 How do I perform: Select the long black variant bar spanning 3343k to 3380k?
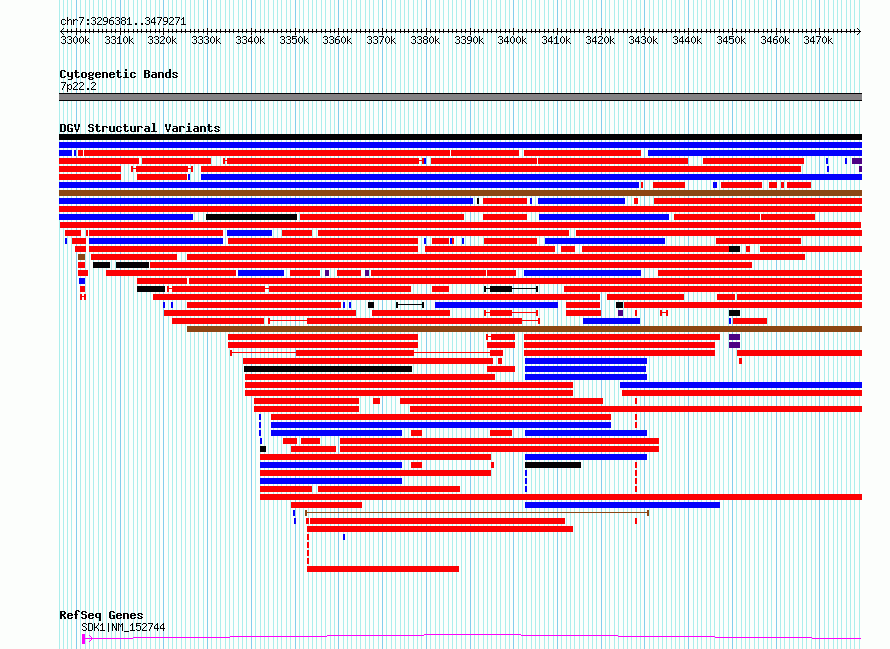(x=328, y=369)
